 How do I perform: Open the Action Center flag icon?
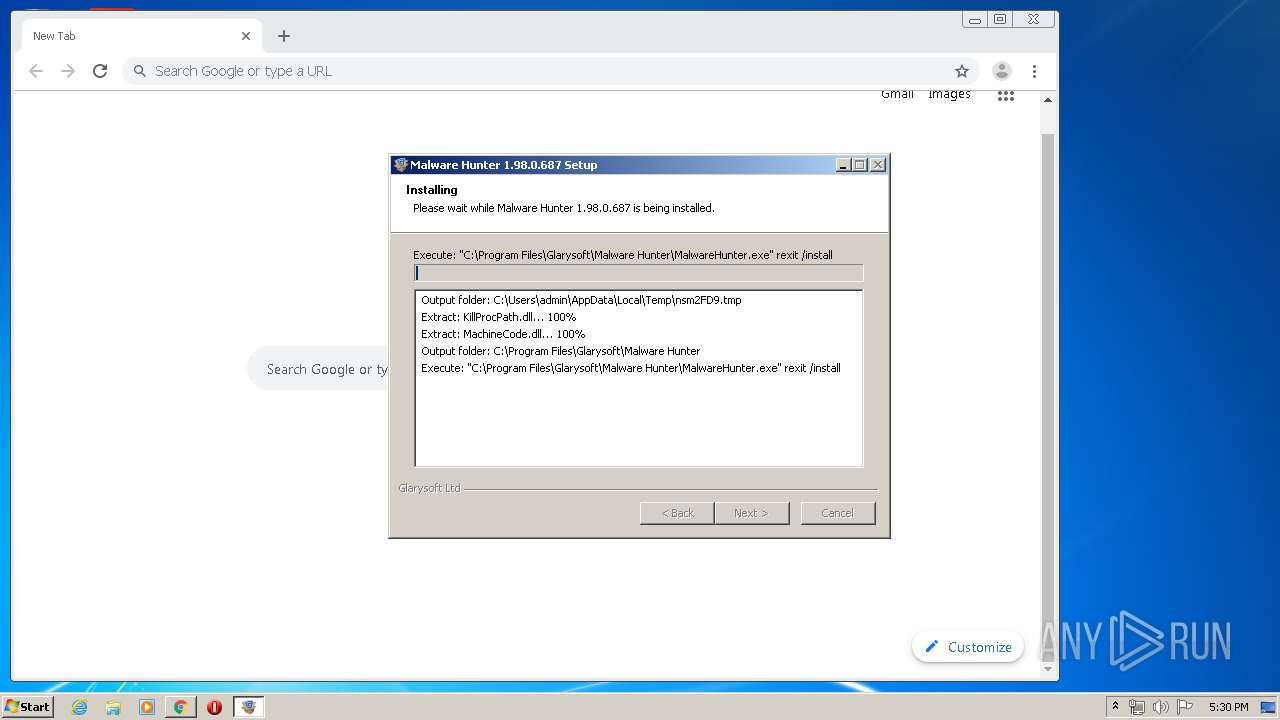tap(1185, 707)
